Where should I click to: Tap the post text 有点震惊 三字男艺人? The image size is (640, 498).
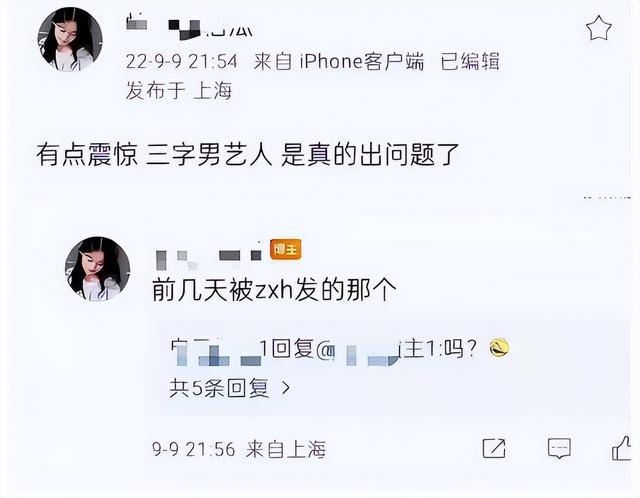pos(154,155)
